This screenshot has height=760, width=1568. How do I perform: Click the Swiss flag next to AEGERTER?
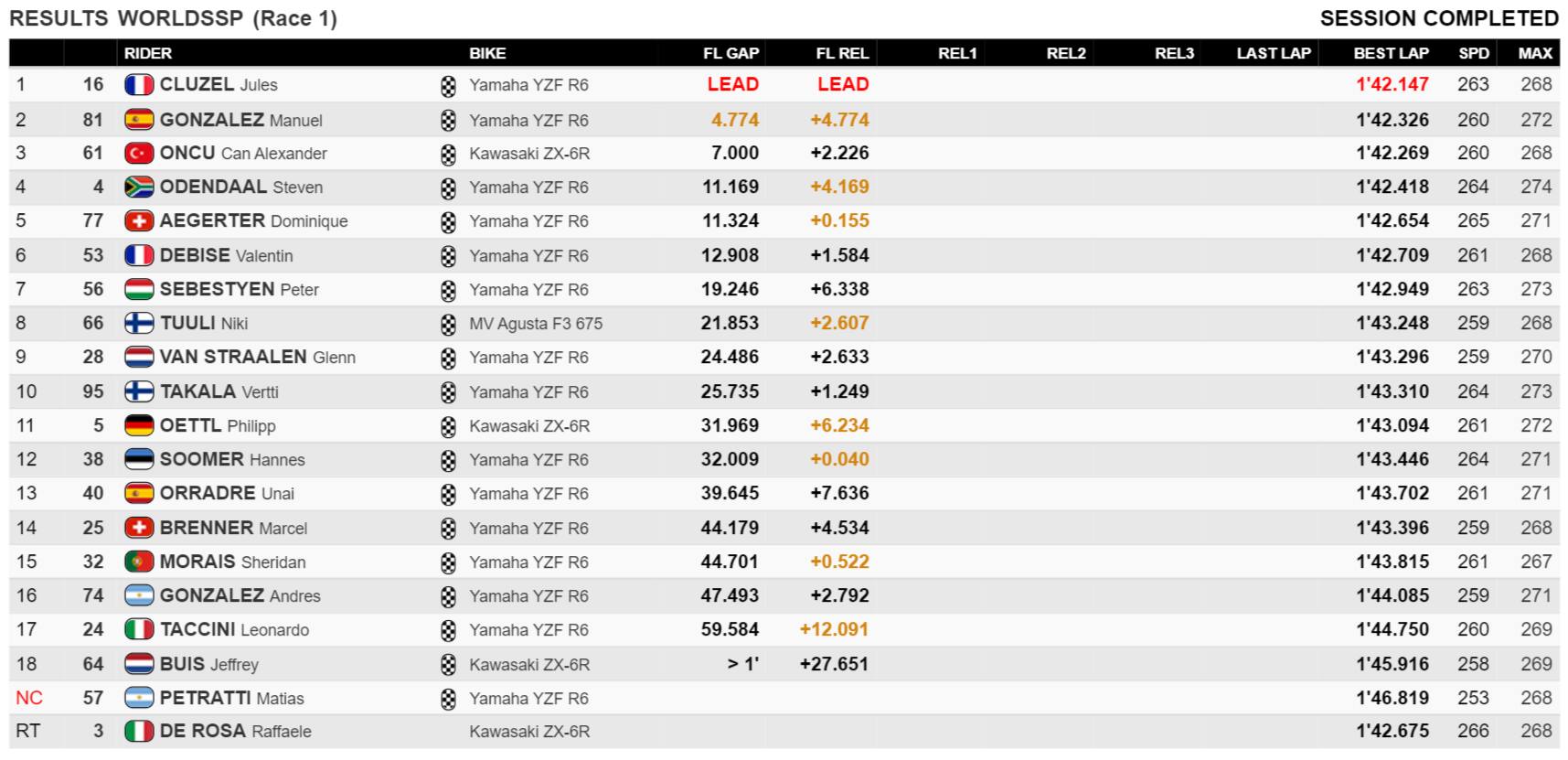click(x=139, y=221)
